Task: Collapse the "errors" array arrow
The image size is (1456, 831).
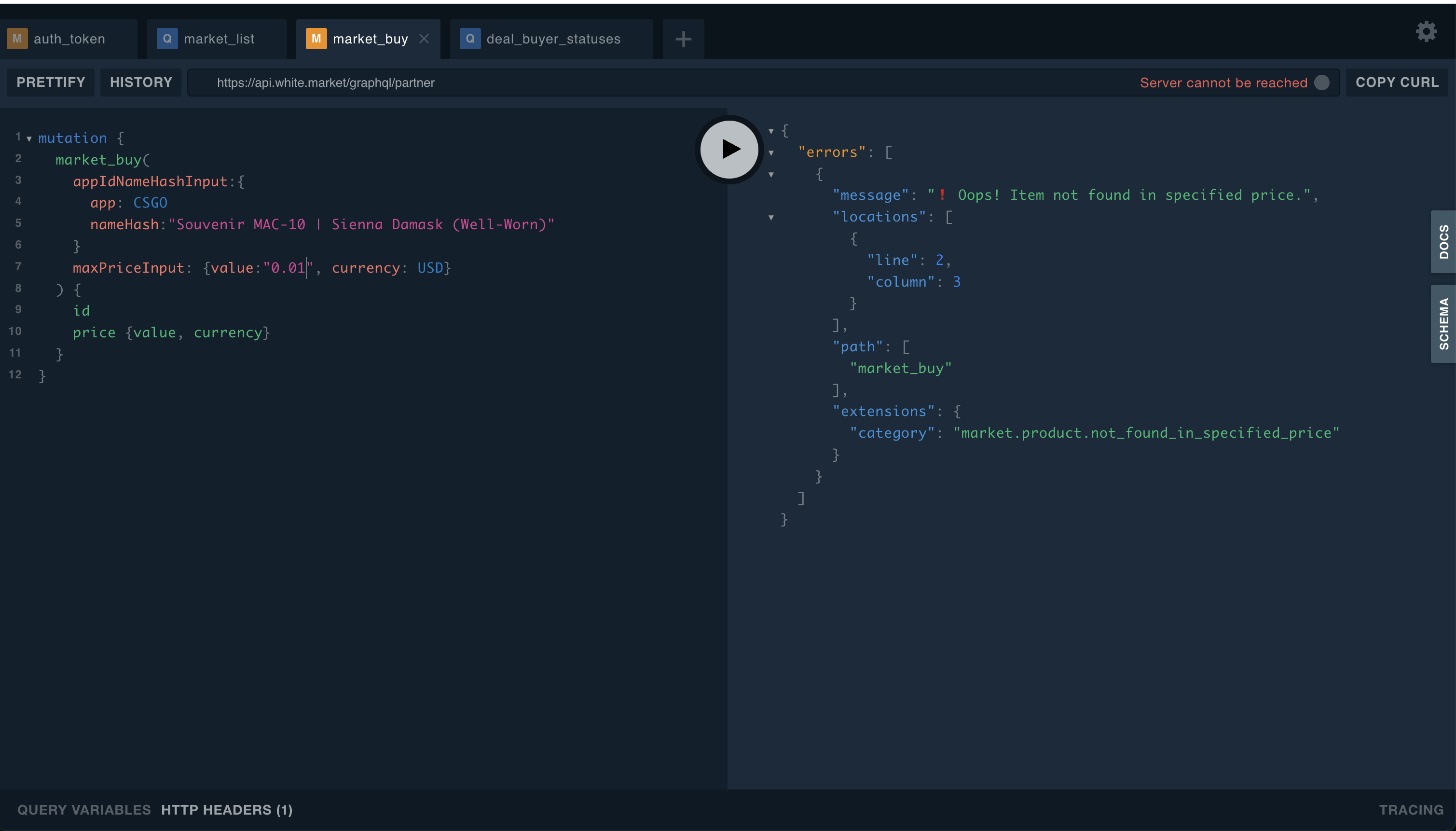Action: [771, 153]
